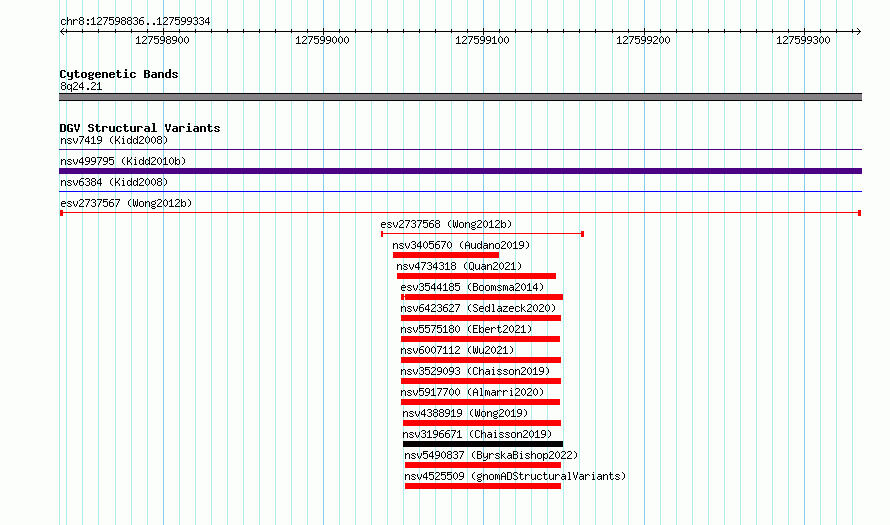This screenshot has width=890, height=525.
Task: Click nsv4525509 (gnomADStructuralVariants) label
Action: pyautogui.click(x=515, y=476)
